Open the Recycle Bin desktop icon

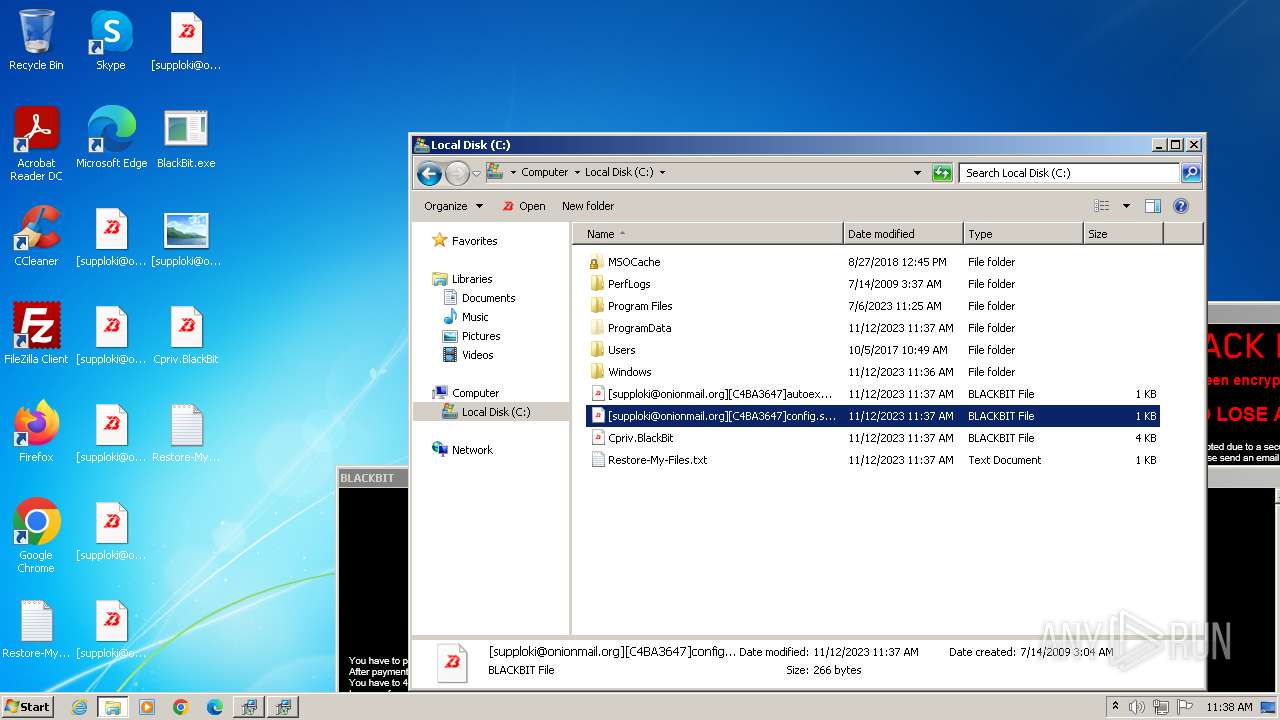[x=36, y=41]
